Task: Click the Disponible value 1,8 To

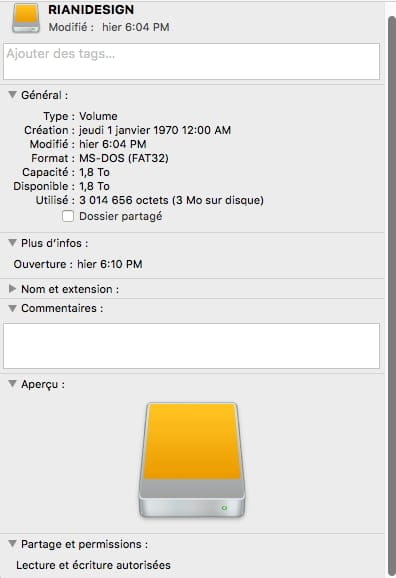Action: (94, 186)
